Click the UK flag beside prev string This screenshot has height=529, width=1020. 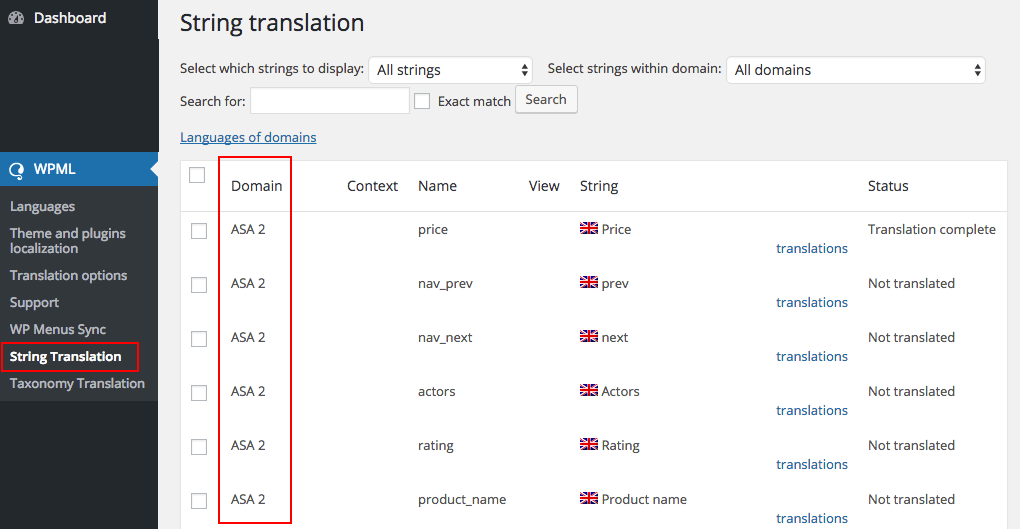pyautogui.click(x=589, y=282)
